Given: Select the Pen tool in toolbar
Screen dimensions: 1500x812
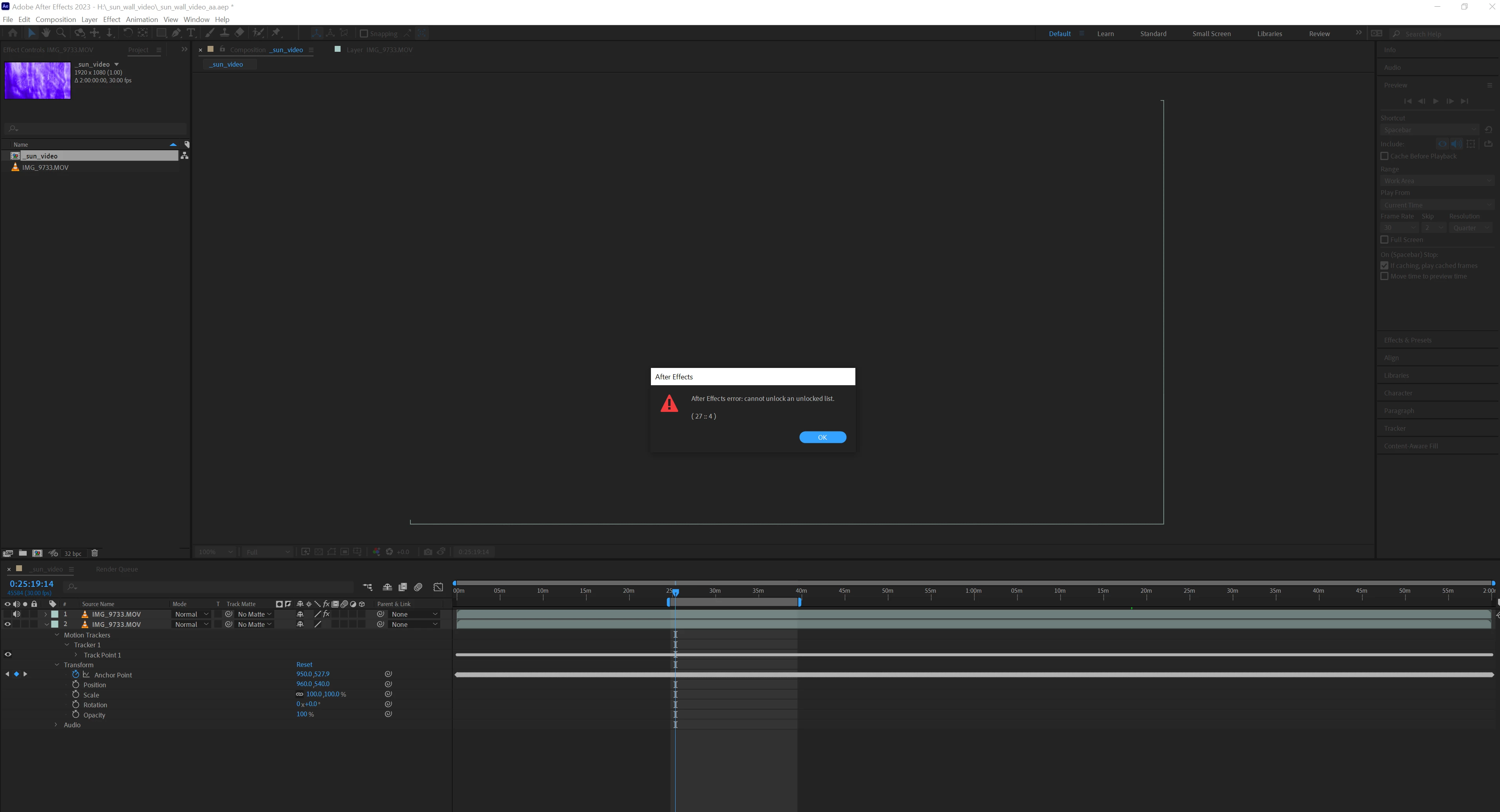Looking at the screenshot, I should [x=176, y=33].
